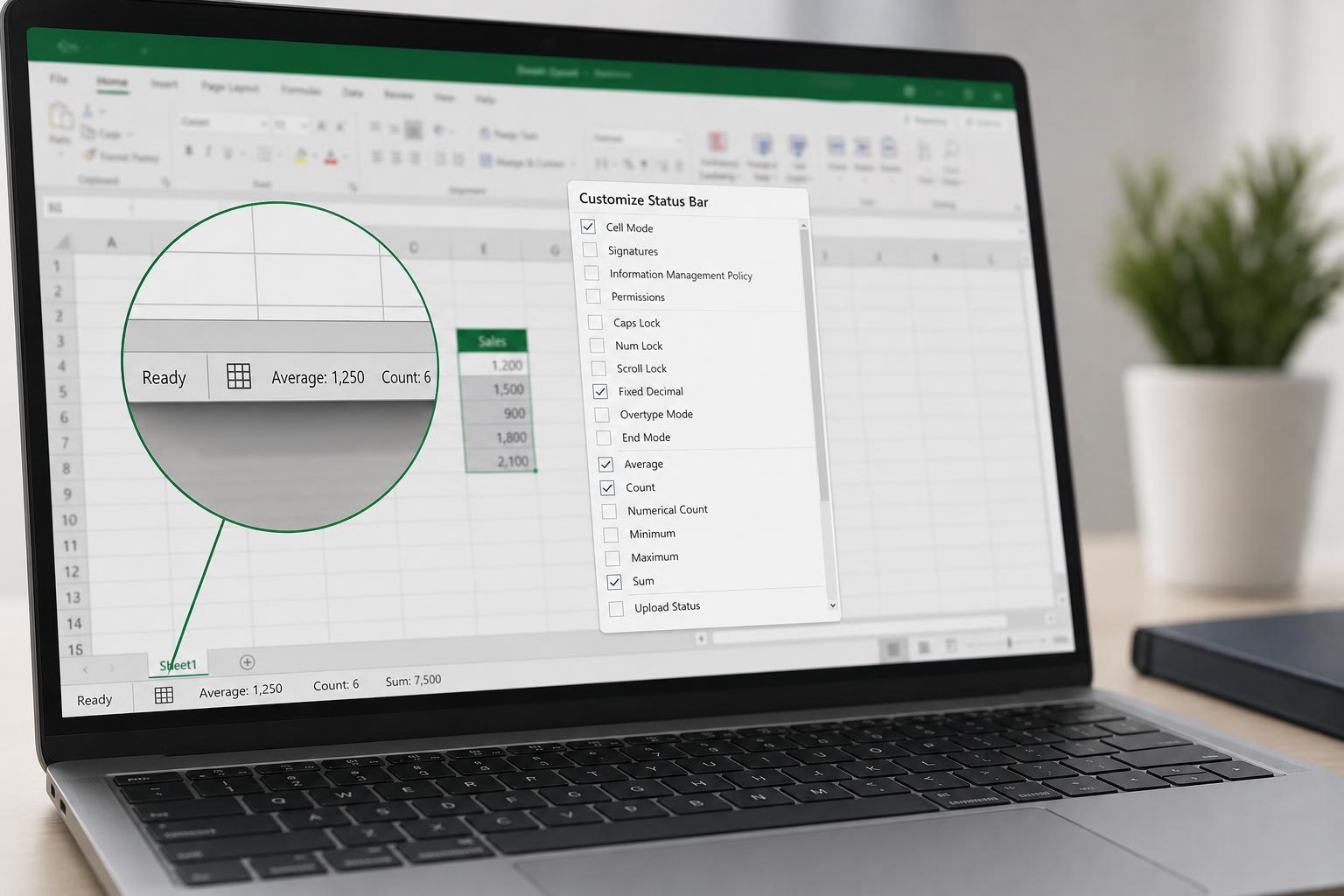Select the cell containing 1,500
1344x896 pixels.
[494, 389]
